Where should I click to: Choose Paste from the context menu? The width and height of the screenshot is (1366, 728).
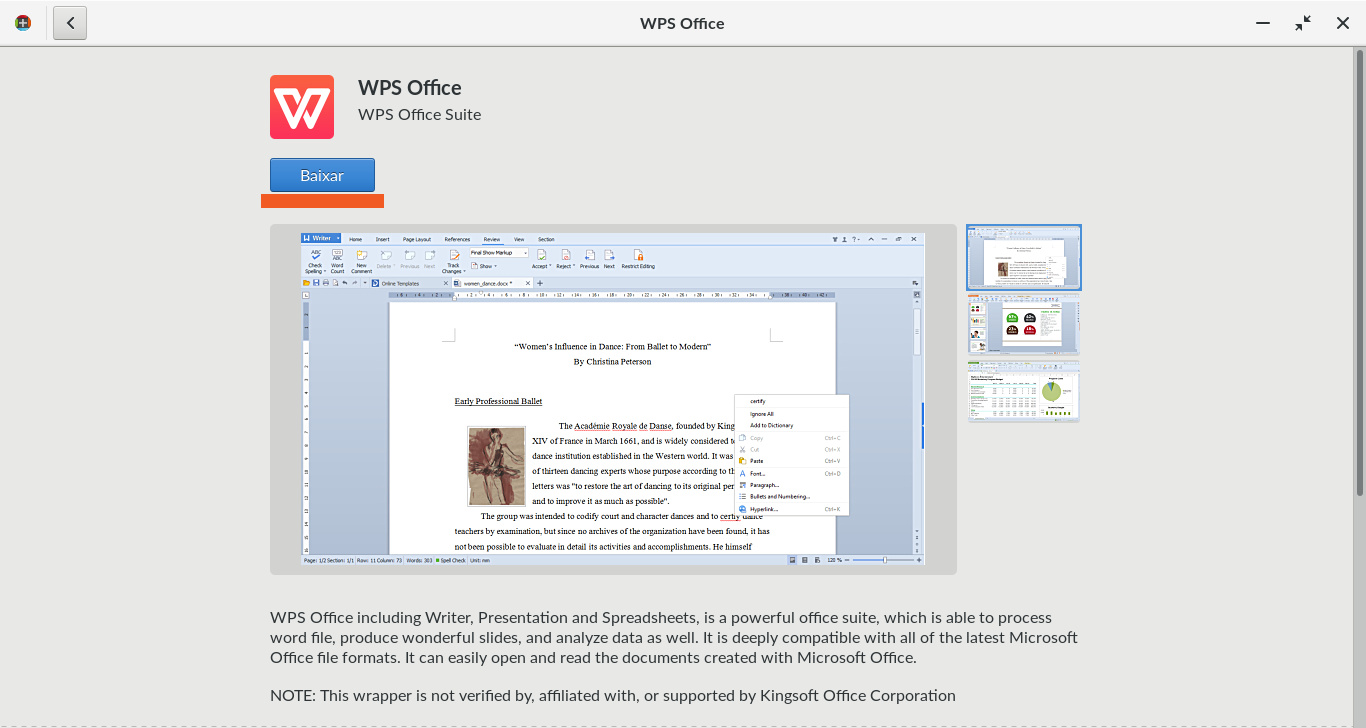click(x=757, y=461)
